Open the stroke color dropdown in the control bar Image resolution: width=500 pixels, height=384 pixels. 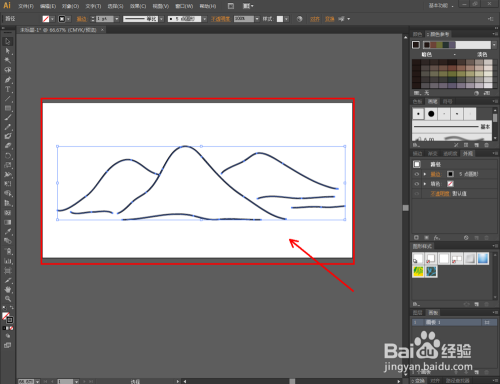[x=69, y=19]
